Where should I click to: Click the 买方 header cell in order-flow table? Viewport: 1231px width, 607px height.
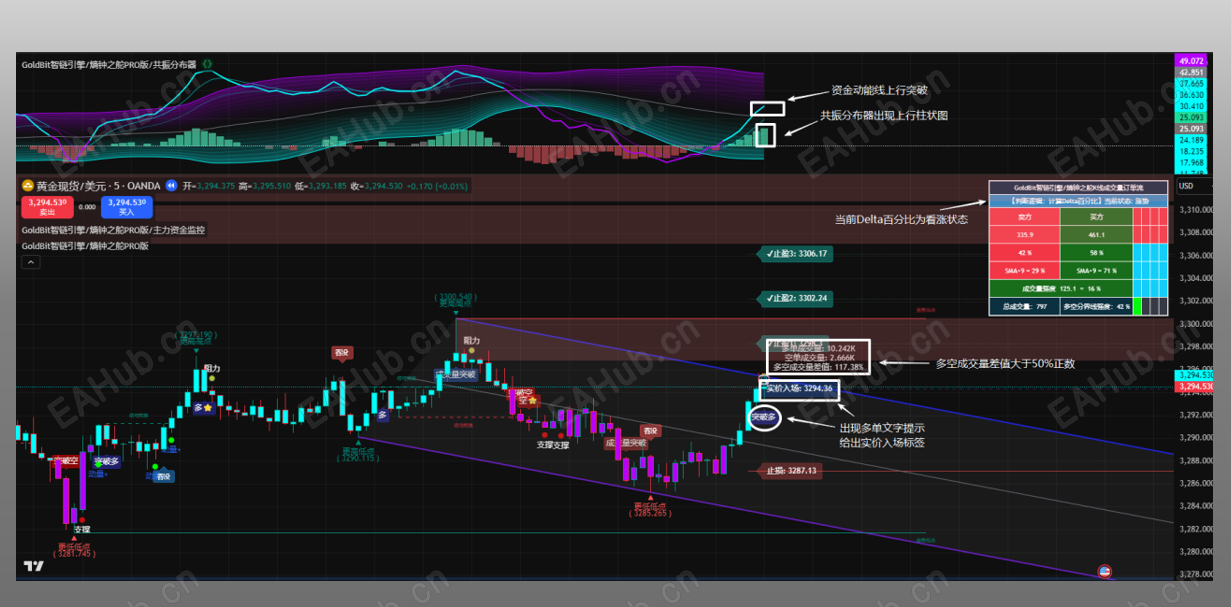(1096, 215)
